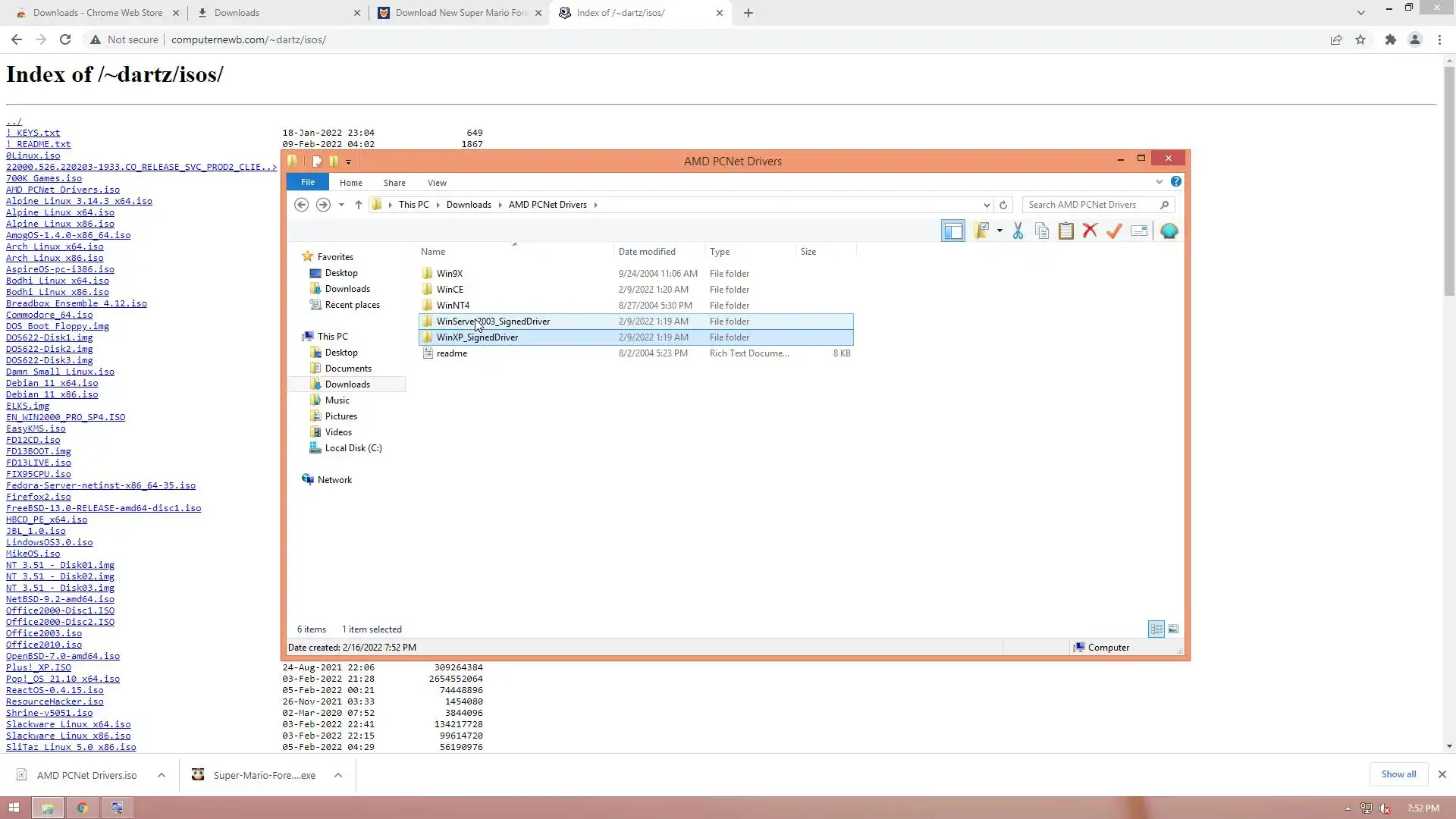Click the red X Delete icon
The height and width of the screenshot is (819, 1456).
click(x=1090, y=231)
